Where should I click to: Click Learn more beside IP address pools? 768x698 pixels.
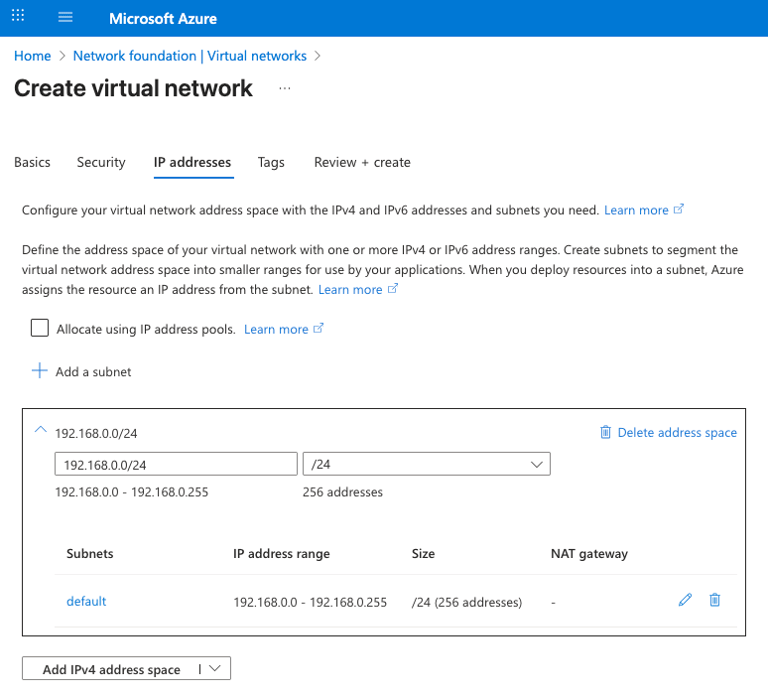point(276,329)
